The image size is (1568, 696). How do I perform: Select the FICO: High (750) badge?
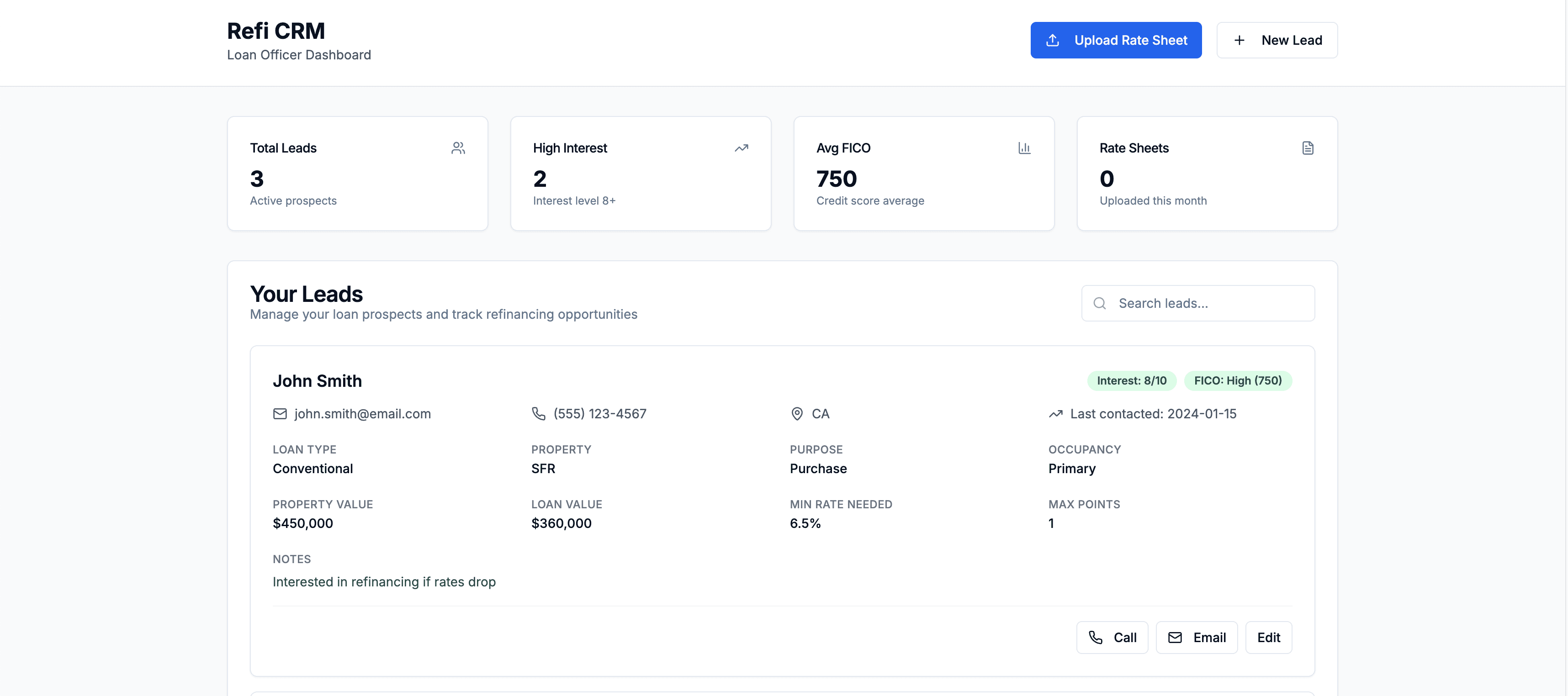tap(1238, 380)
